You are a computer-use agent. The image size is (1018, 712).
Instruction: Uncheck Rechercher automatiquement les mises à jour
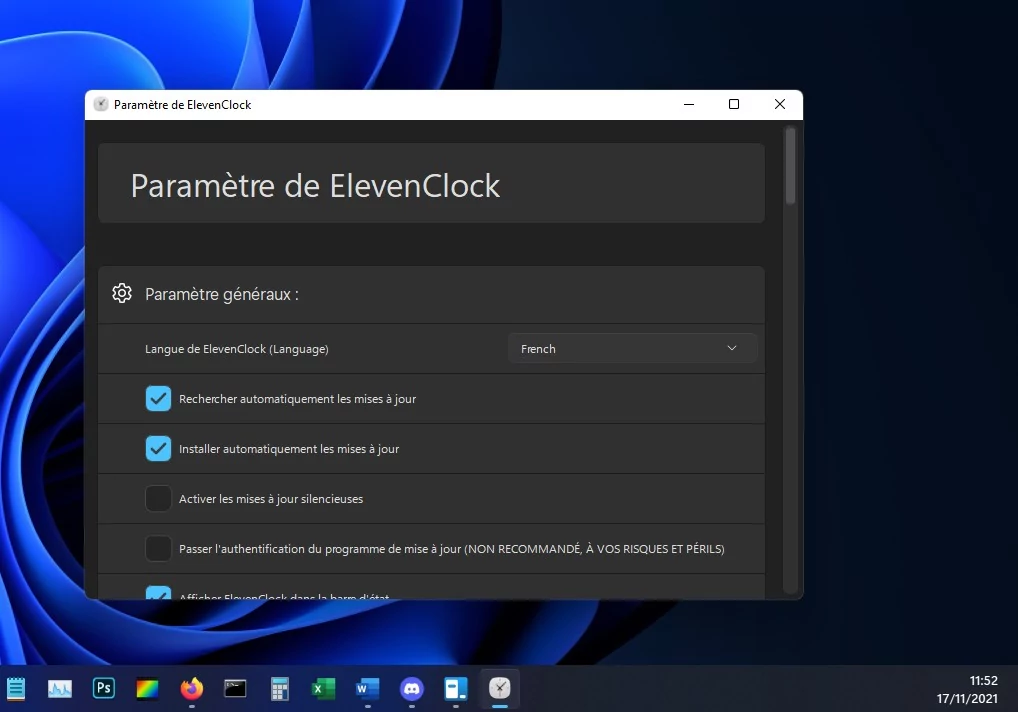click(x=158, y=399)
